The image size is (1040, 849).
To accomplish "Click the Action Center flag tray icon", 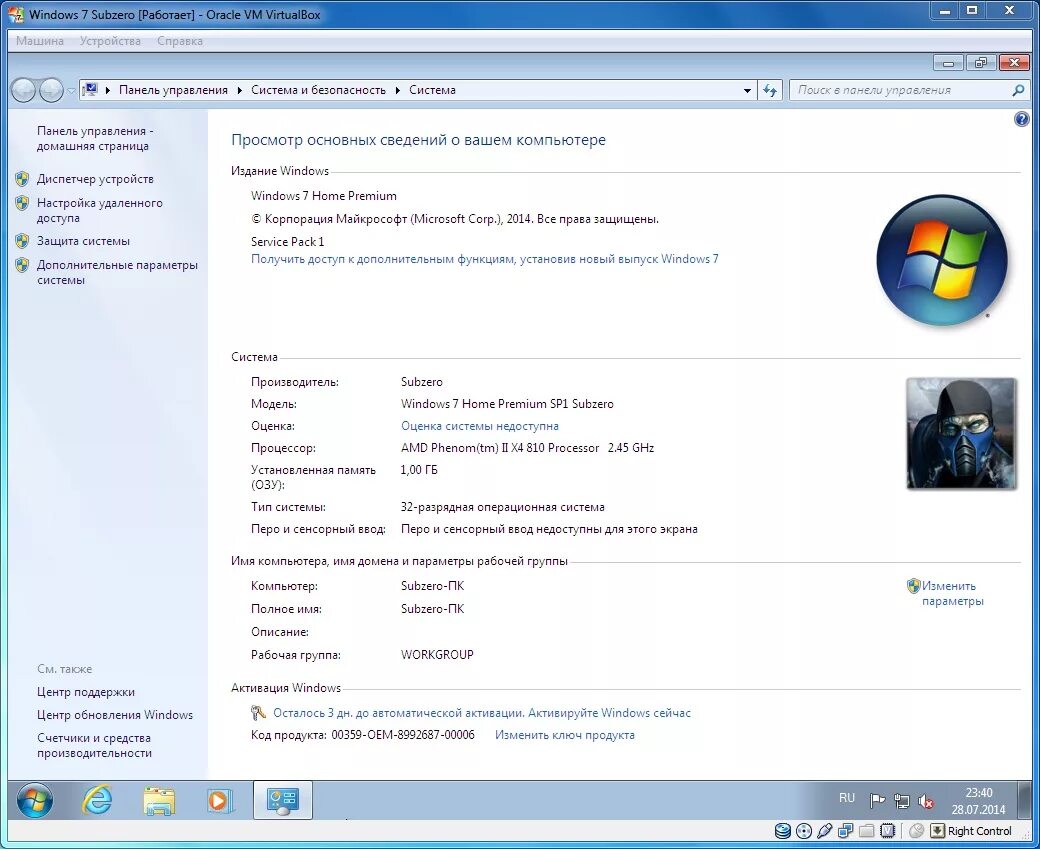I will click(x=878, y=801).
